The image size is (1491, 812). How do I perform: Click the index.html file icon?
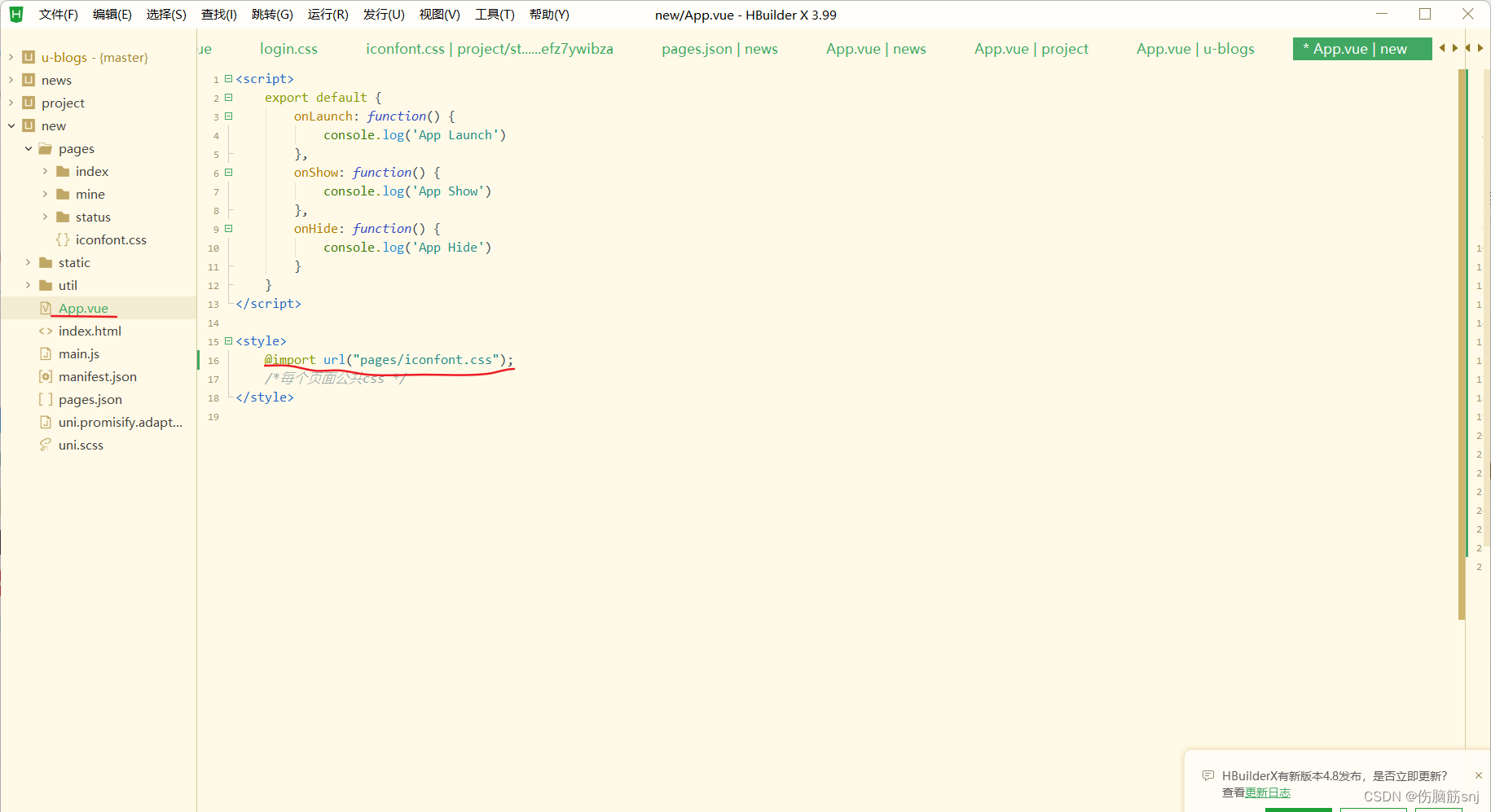pos(46,331)
